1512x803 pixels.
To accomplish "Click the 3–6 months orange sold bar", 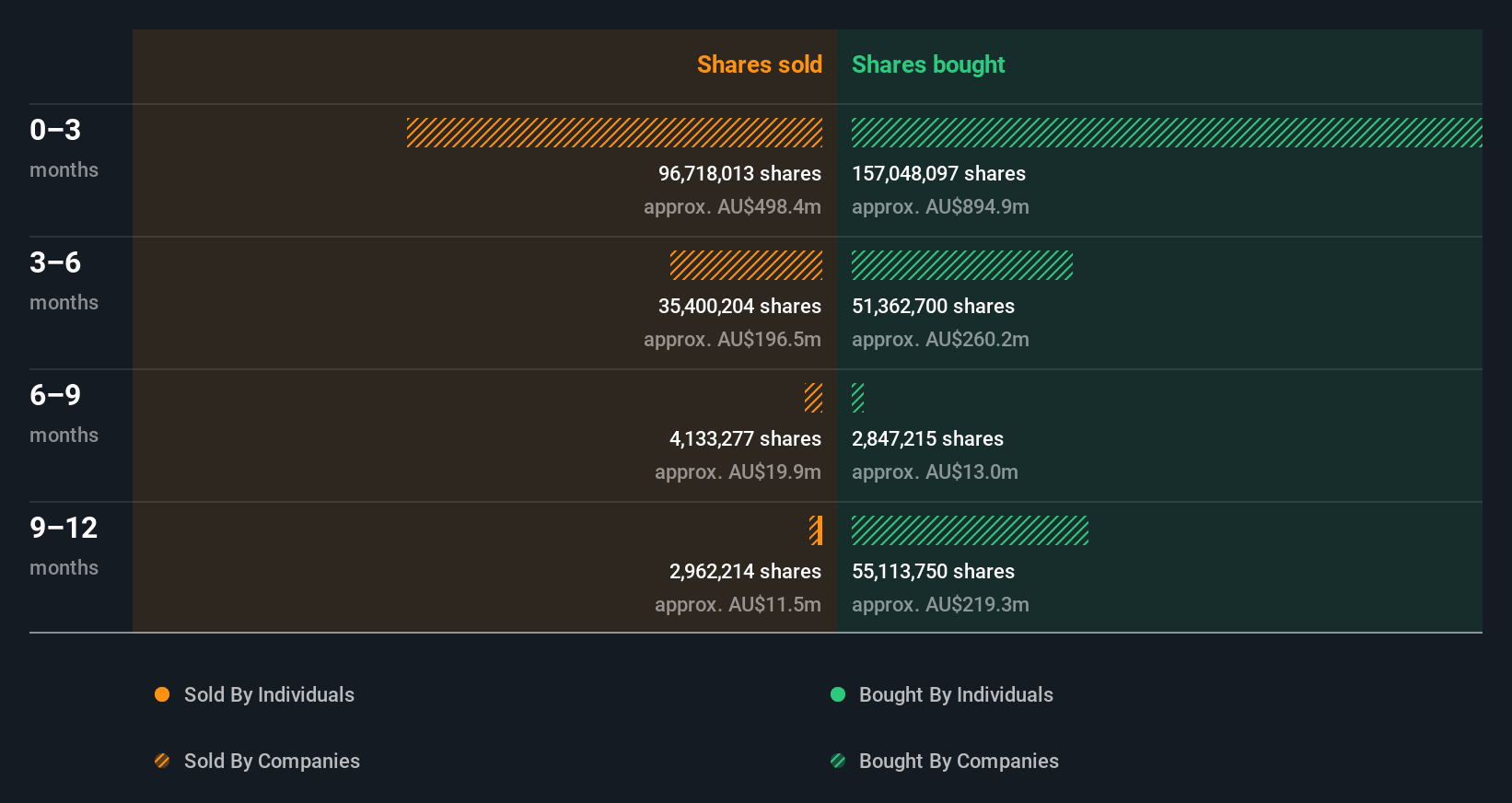I will point(746,265).
